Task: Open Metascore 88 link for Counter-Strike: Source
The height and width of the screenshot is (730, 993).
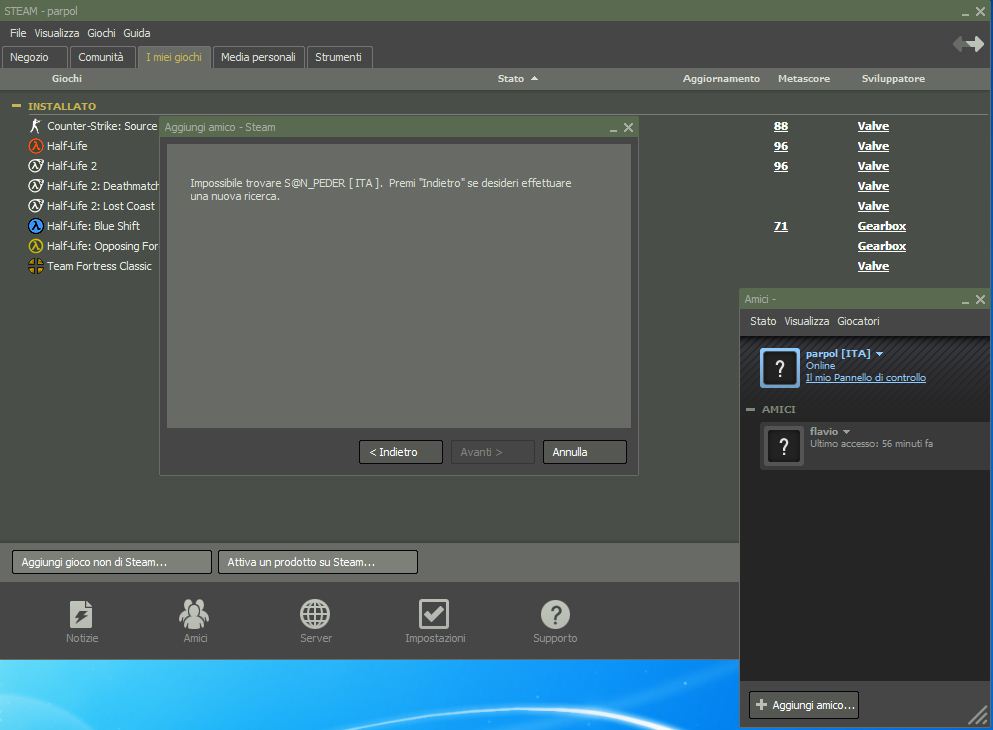Action: click(781, 126)
